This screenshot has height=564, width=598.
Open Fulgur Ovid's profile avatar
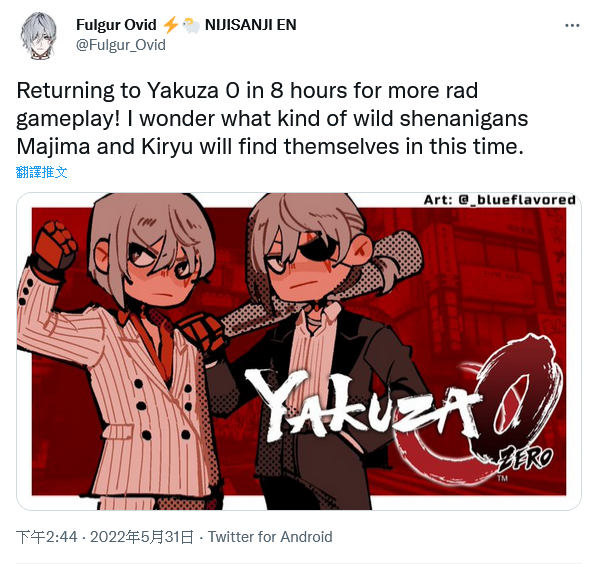[39, 35]
